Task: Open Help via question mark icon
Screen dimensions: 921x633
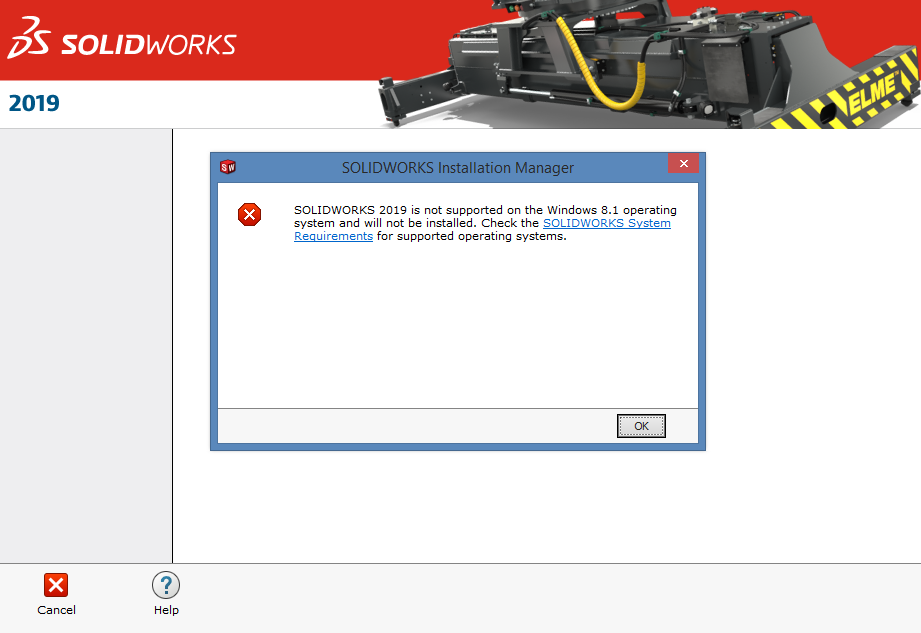Action: (166, 585)
